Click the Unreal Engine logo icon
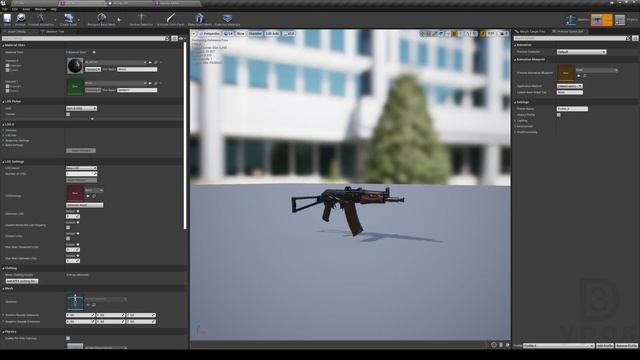This screenshot has height=360, width=640. click(3, 2)
